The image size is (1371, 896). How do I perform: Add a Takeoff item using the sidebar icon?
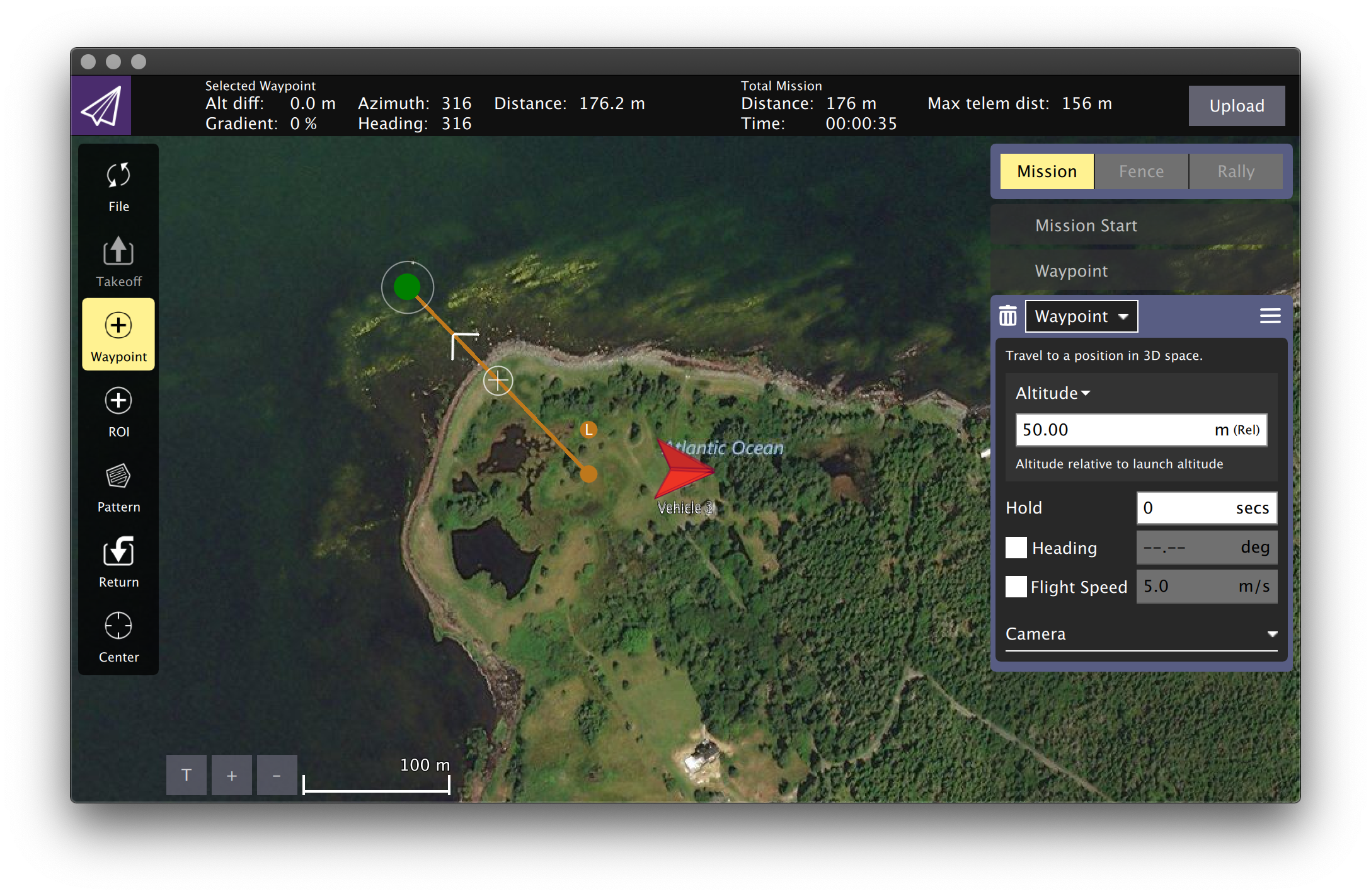tap(118, 260)
